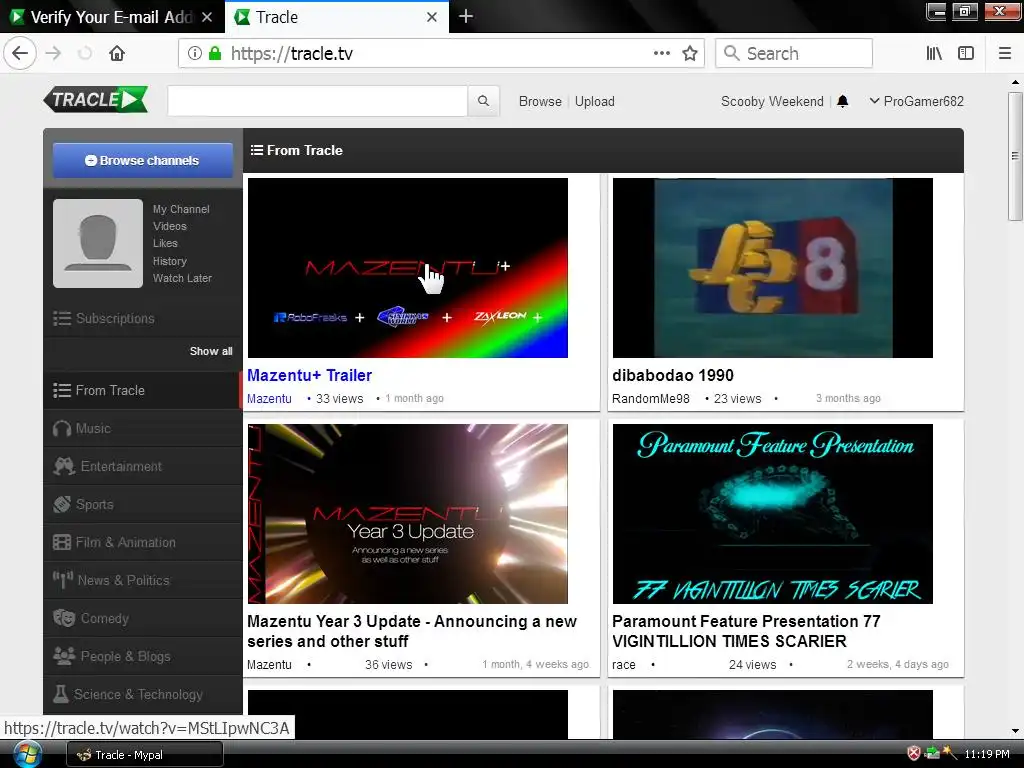
Task: Close the Verify Your E-mail tab
Action: pos(207,17)
